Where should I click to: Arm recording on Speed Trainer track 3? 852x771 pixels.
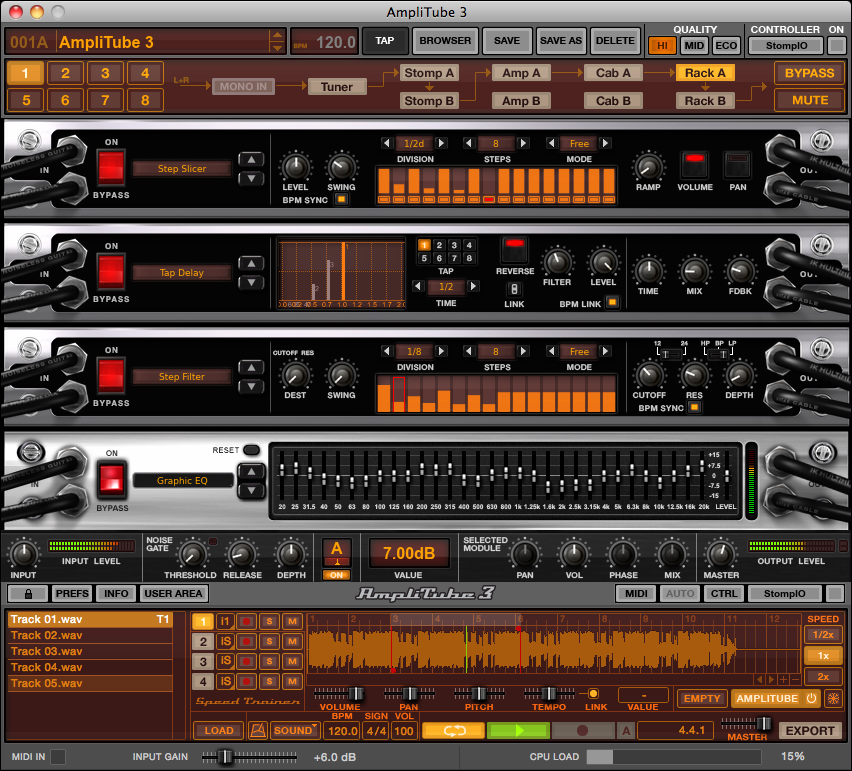click(247, 661)
